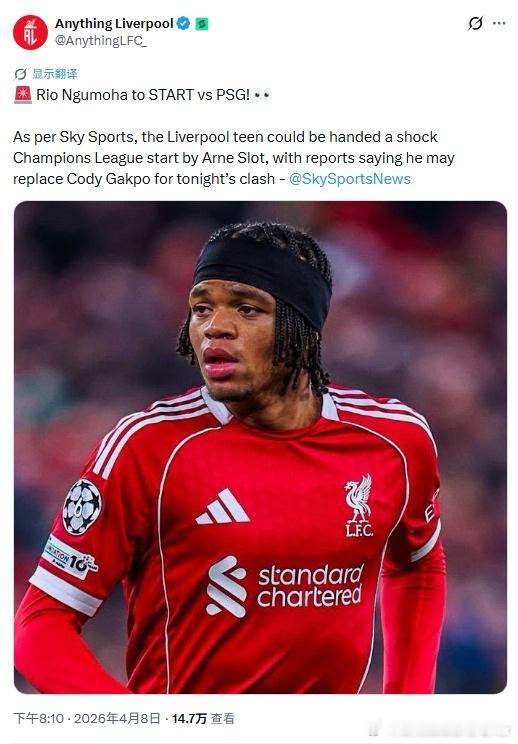Open the three-dot more options menu

[x=499, y=23]
